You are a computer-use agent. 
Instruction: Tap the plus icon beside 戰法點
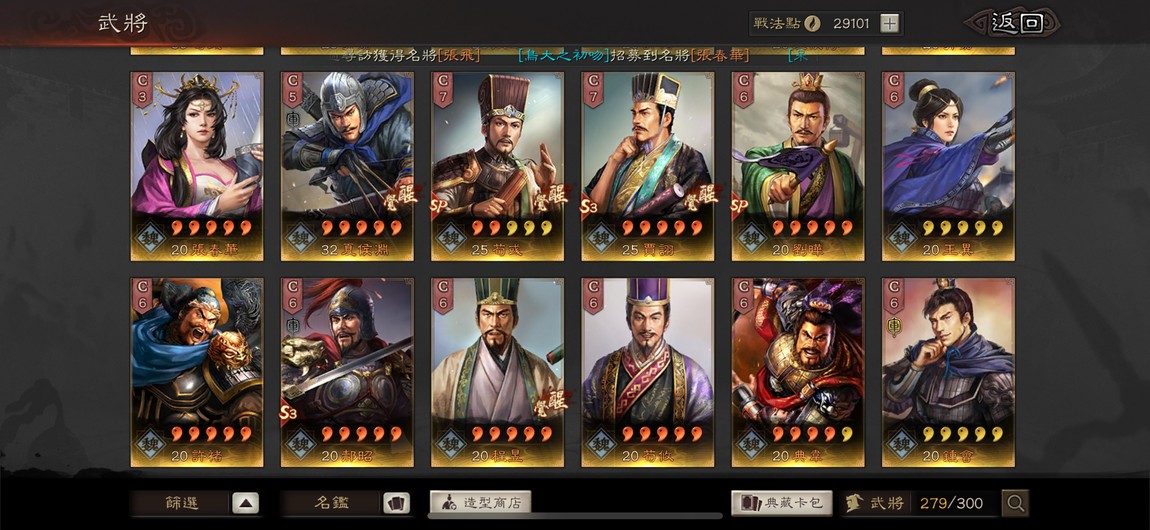click(x=889, y=23)
